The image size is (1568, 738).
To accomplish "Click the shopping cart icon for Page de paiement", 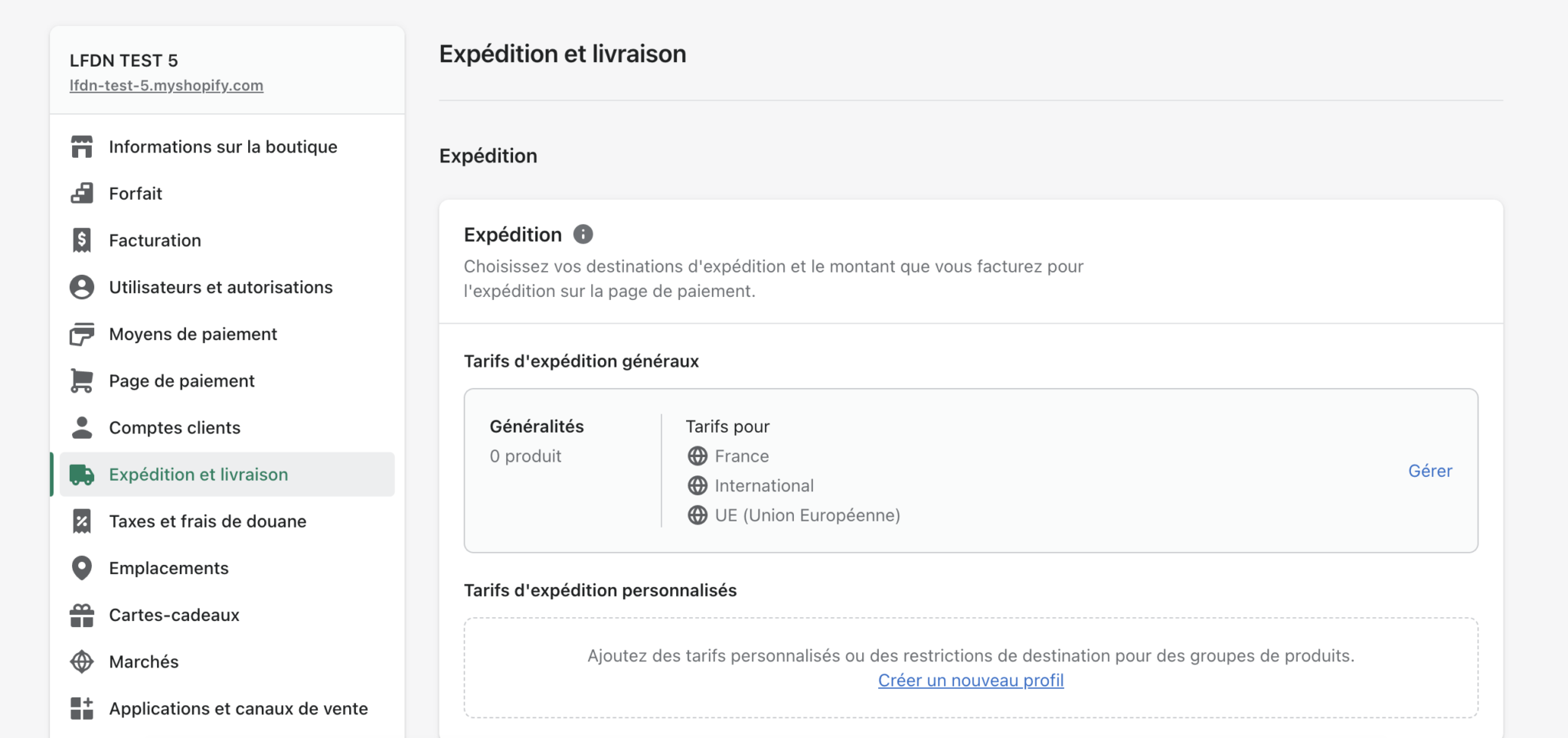I will [82, 380].
